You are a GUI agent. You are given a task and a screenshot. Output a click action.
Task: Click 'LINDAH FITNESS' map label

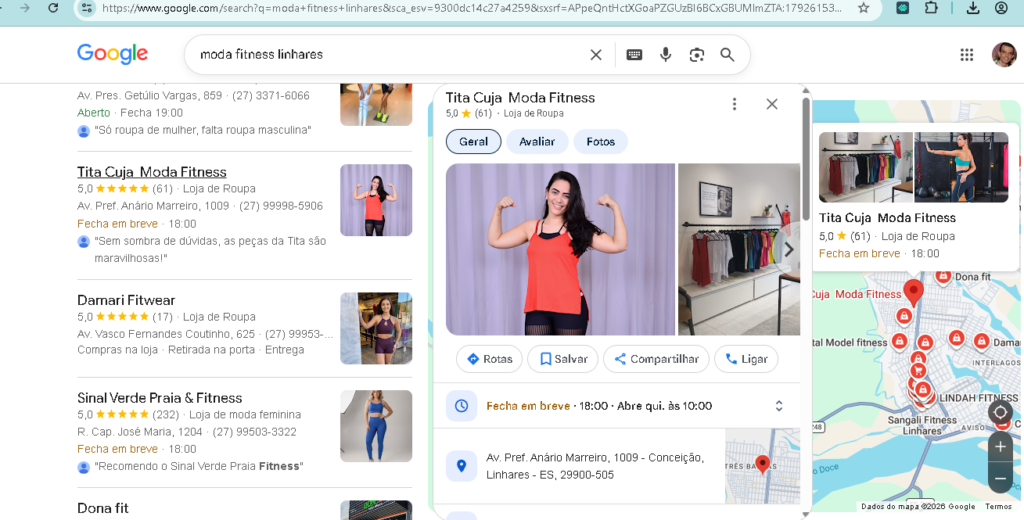tap(979, 398)
